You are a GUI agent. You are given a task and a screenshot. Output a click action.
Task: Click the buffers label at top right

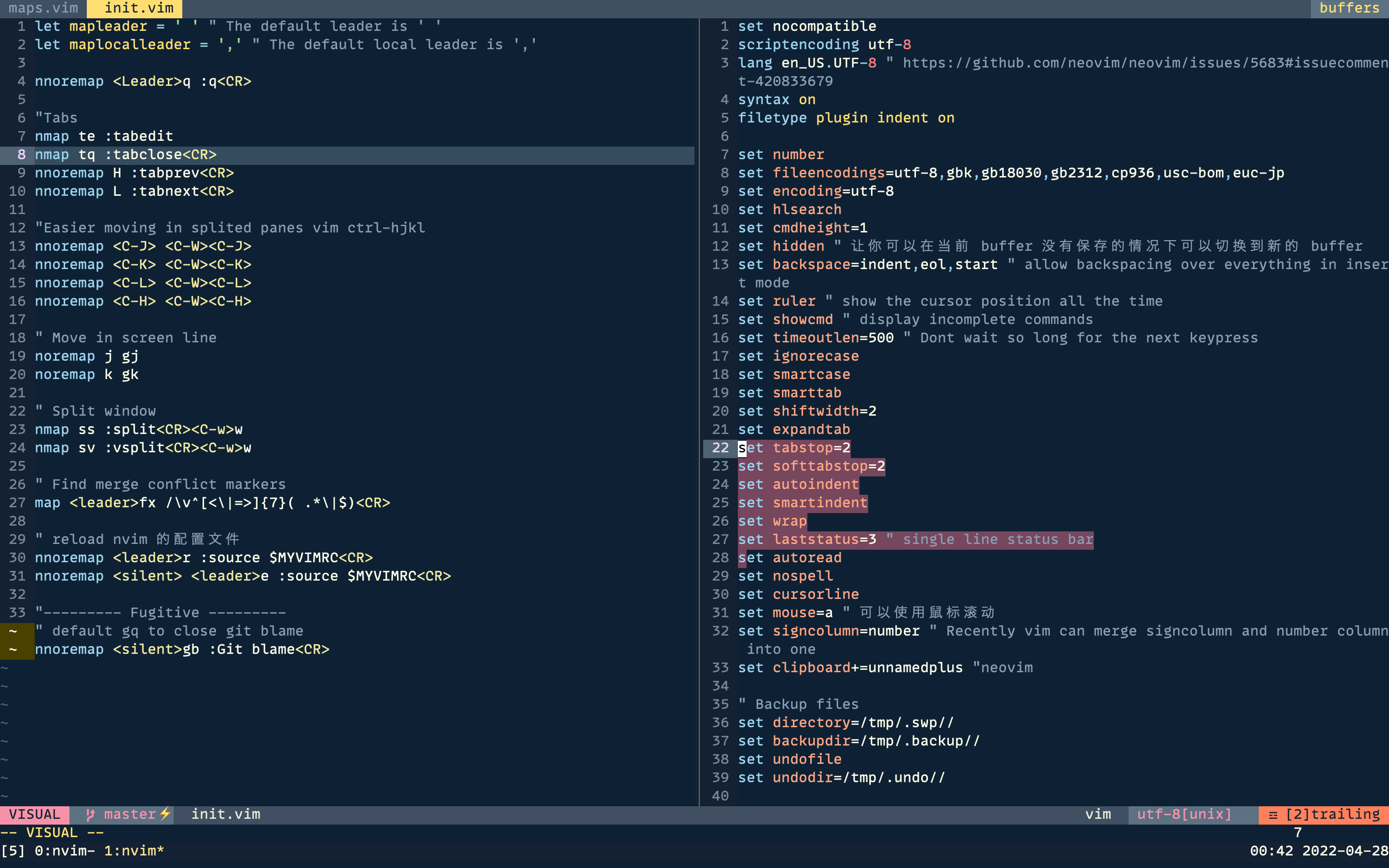click(x=1349, y=8)
